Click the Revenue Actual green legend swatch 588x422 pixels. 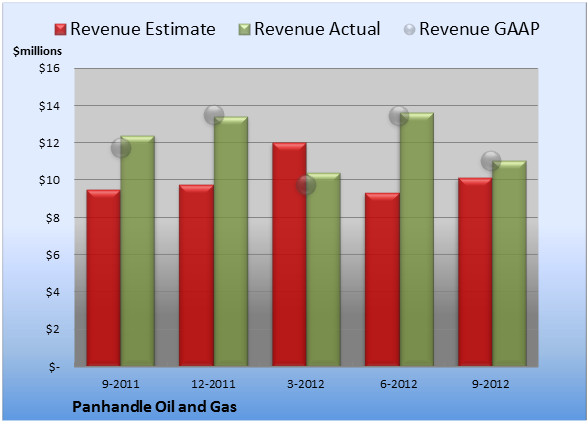tap(244, 30)
